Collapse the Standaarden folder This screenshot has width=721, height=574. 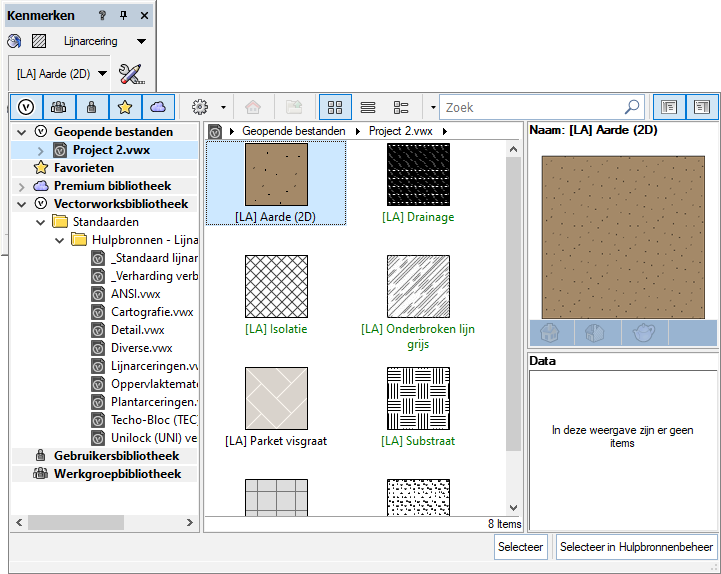40,222
